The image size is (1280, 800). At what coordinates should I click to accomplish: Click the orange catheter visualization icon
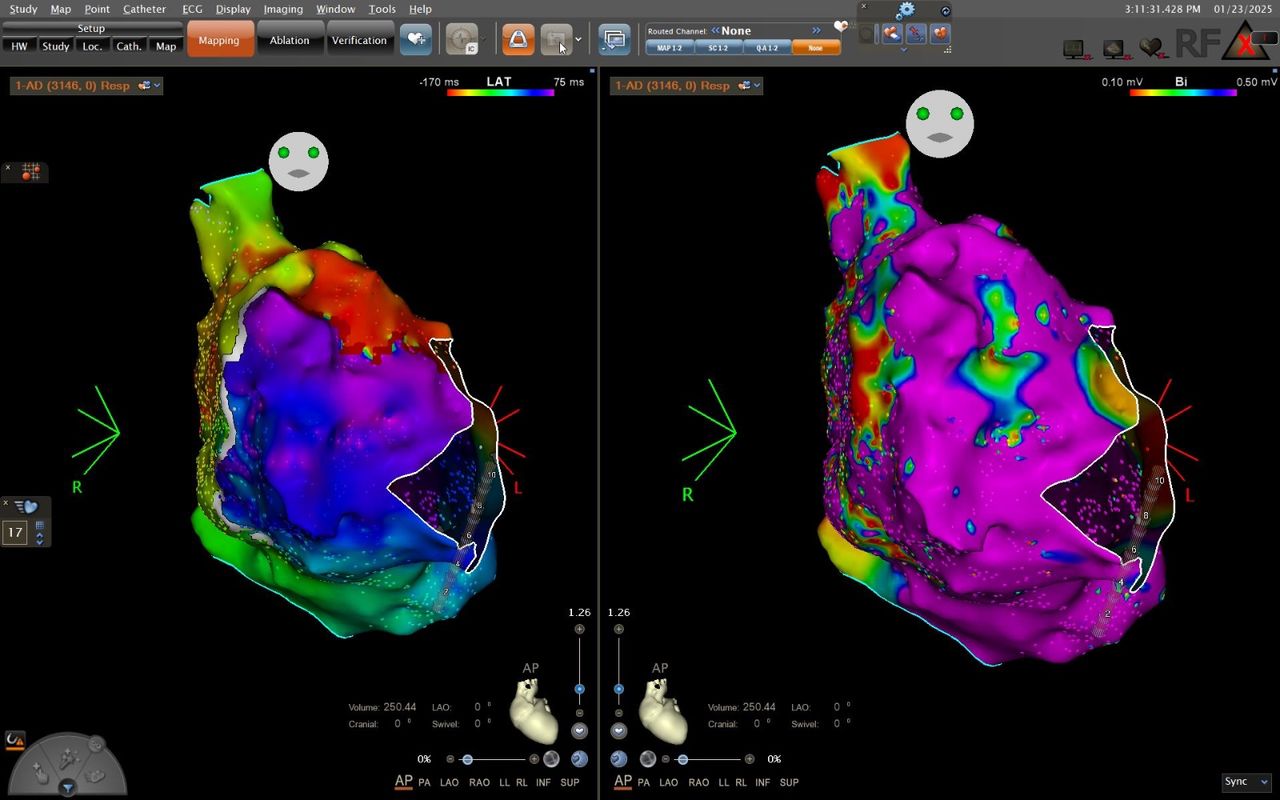click(x=517, y=40)
